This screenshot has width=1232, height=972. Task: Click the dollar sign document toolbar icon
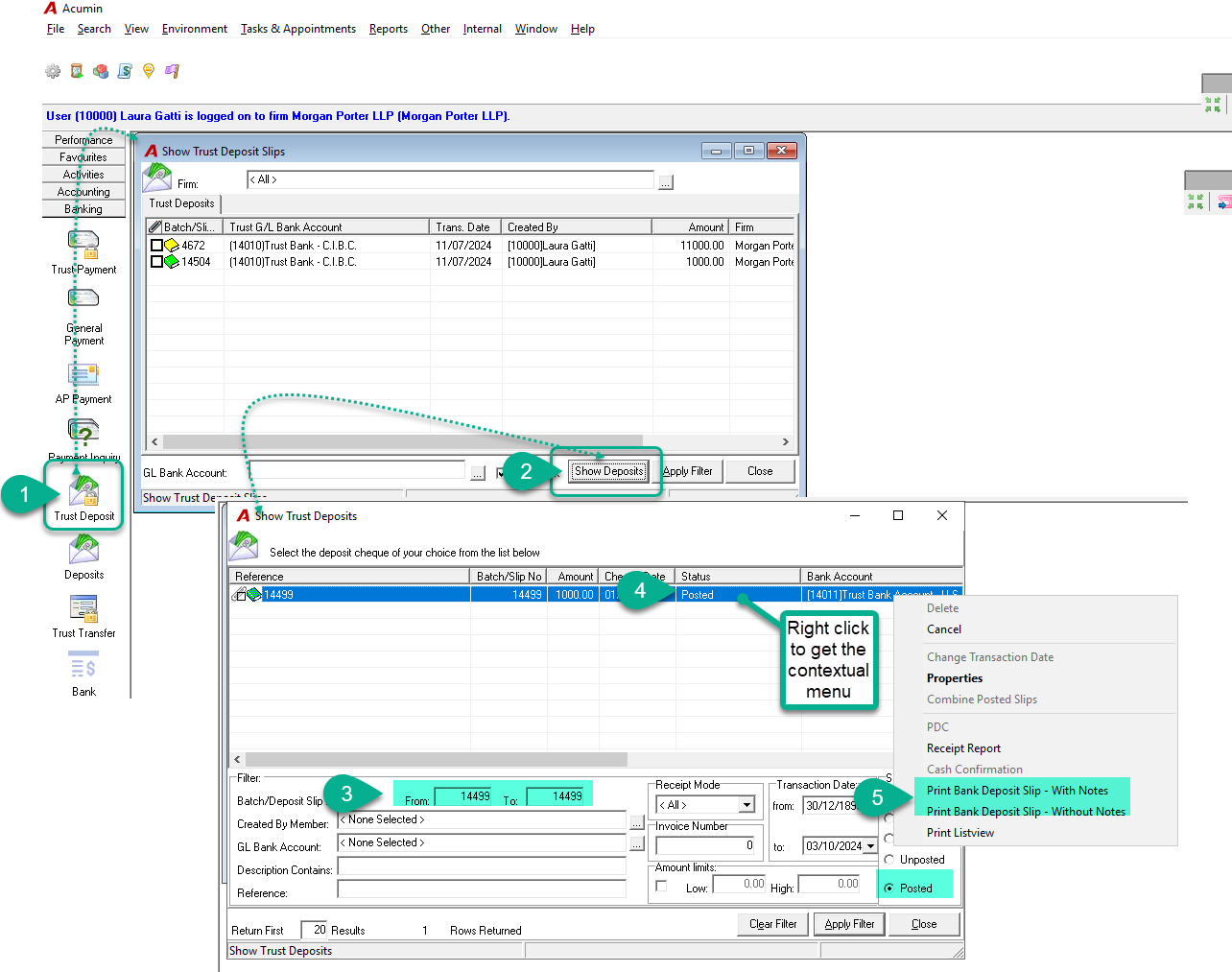tap(125, 71)
